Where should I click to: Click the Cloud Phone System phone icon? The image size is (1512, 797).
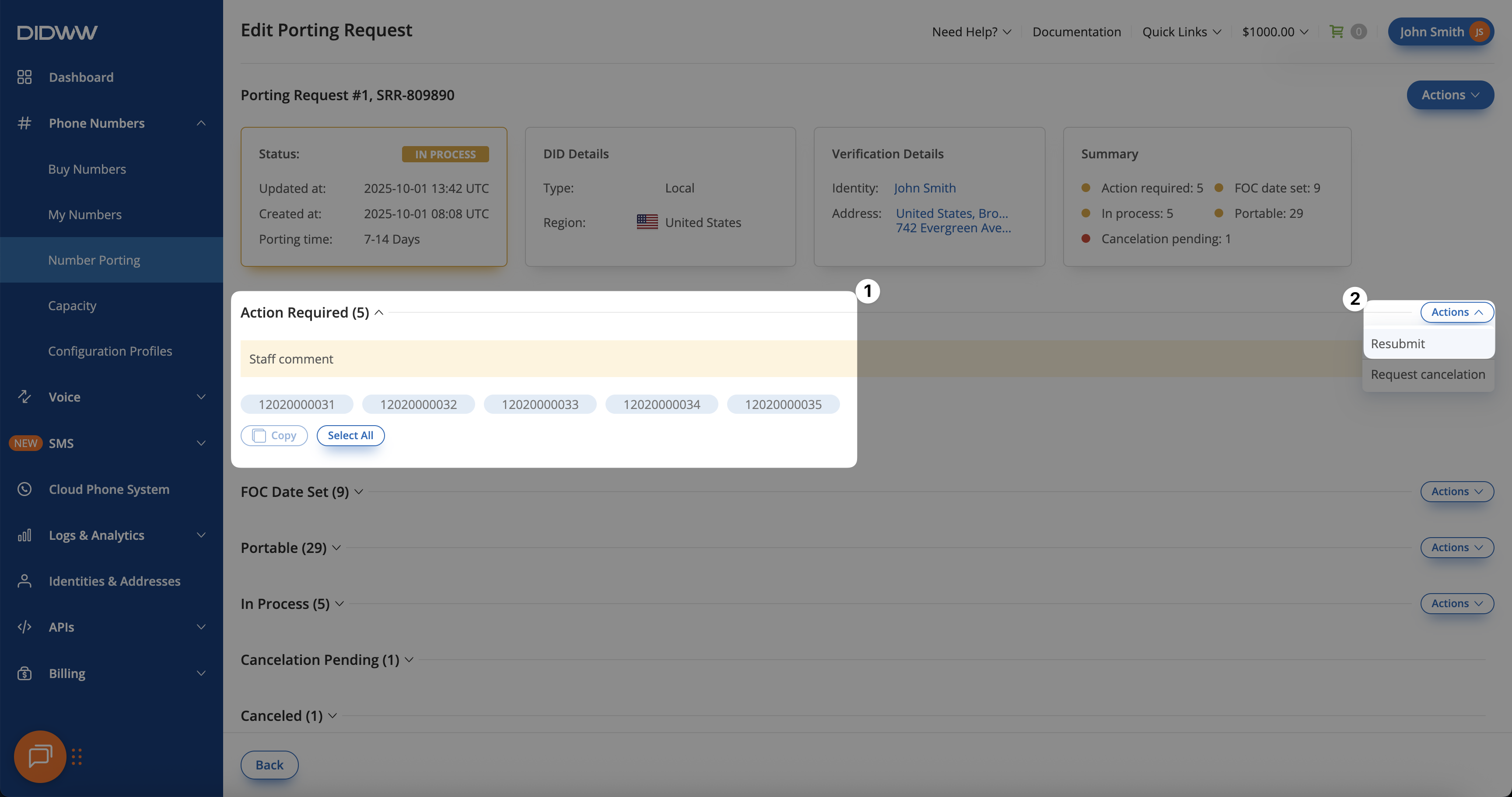pyautogui.click(x=24, y=489)
